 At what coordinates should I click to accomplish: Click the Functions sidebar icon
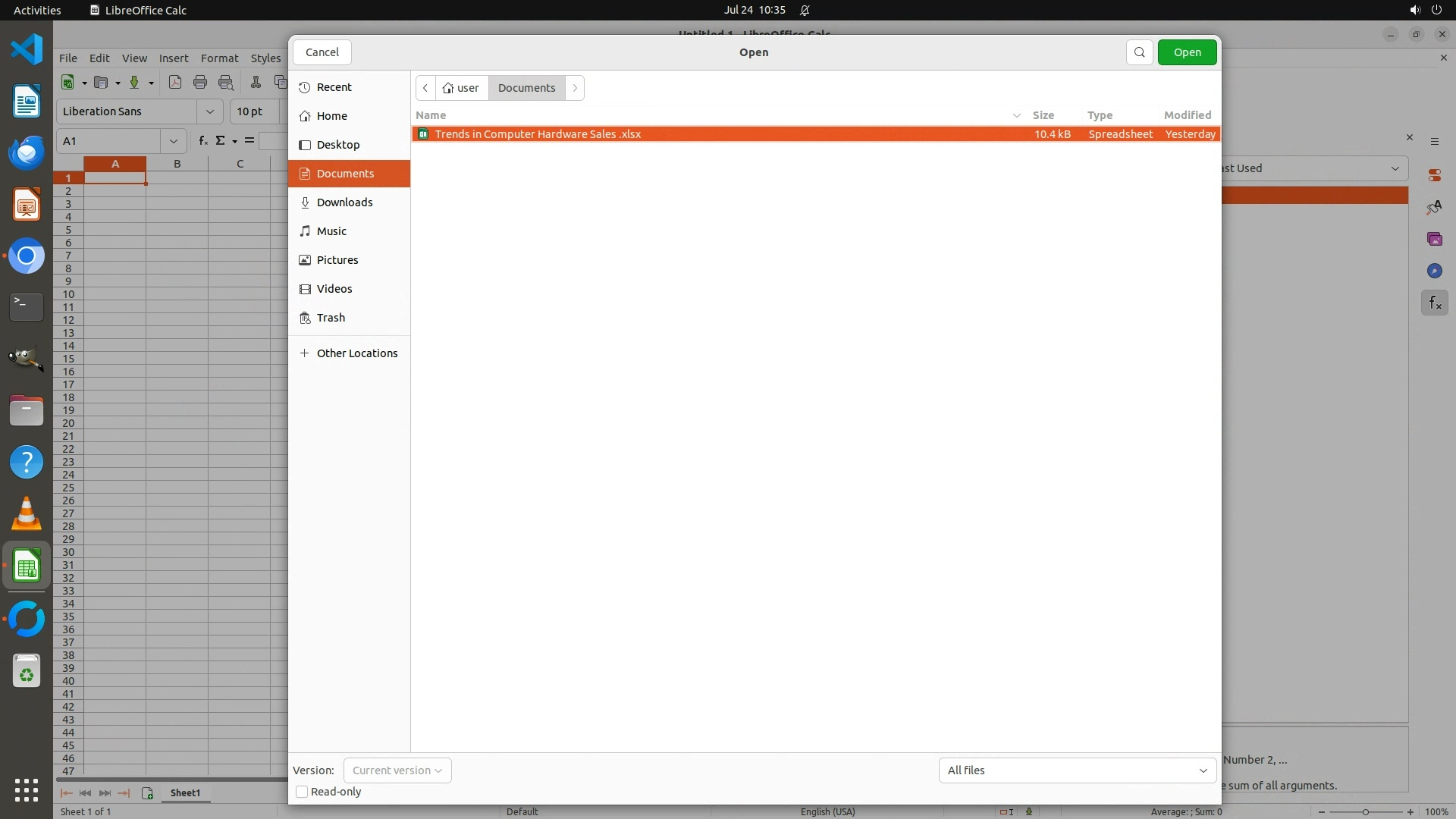(x=1434, y=303)
